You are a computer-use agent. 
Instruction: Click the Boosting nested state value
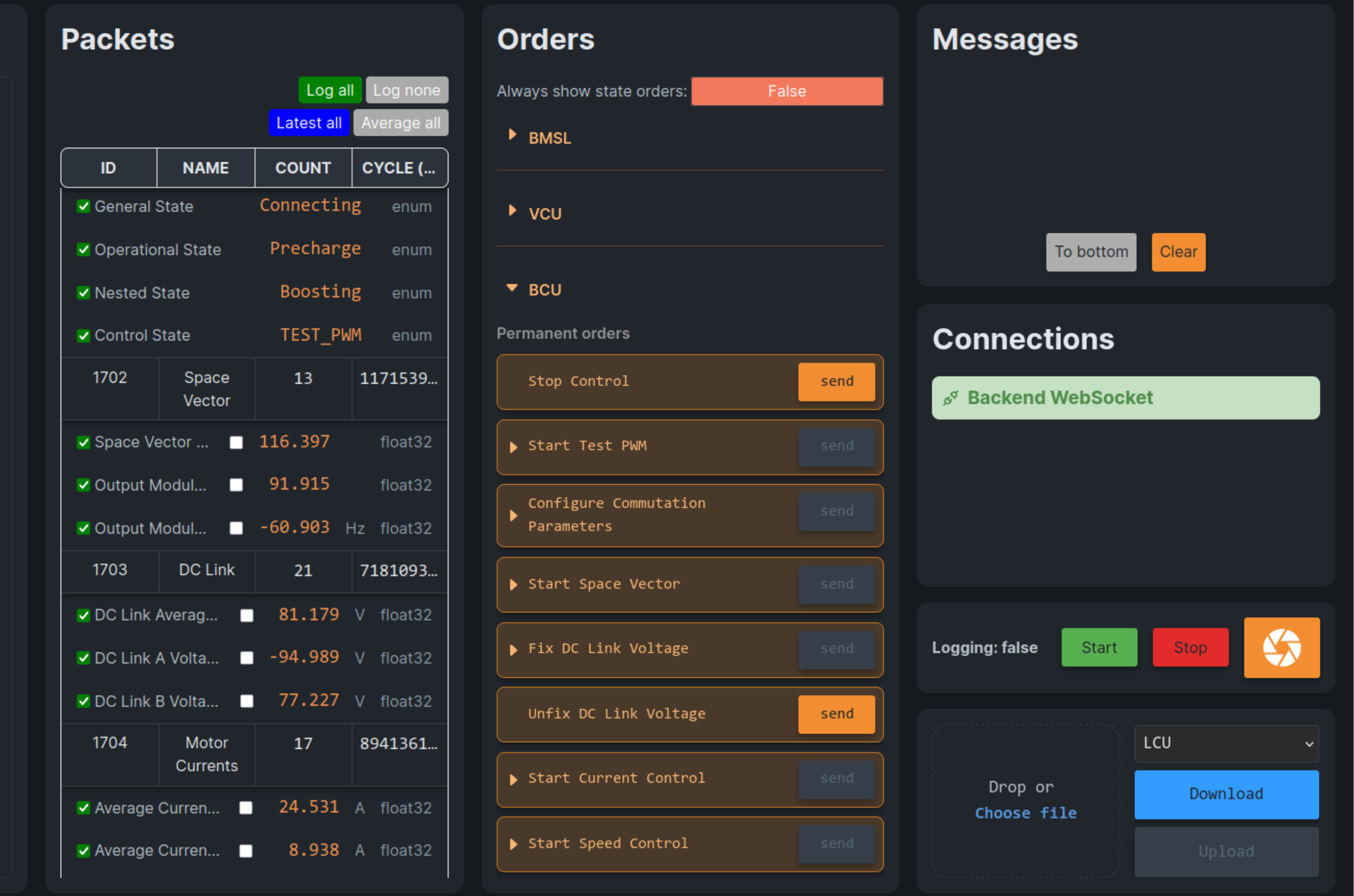321,292
